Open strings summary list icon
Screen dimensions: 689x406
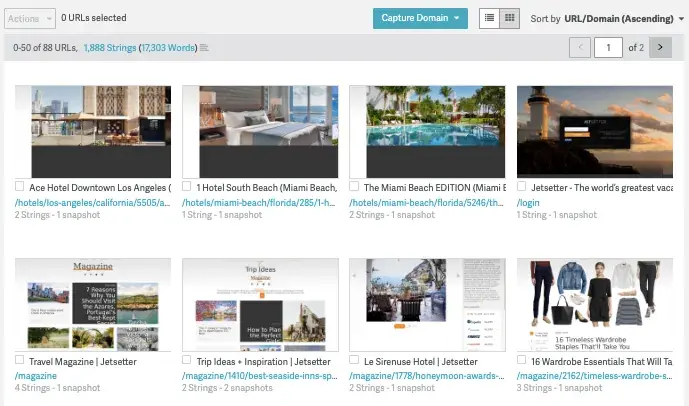[x=204, y=47]
